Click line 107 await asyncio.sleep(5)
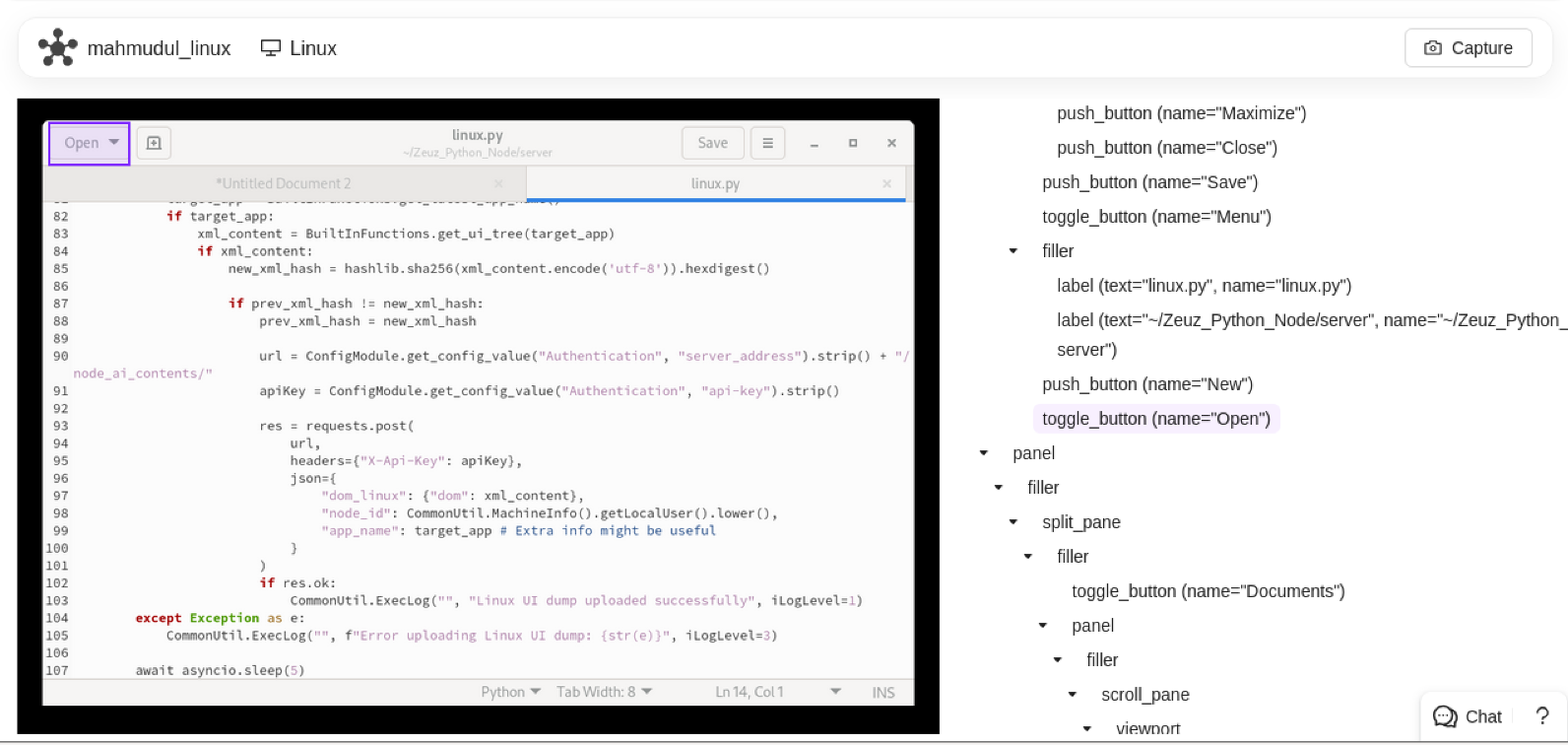This screenshot has height=745, width=1568. [221, 670]
